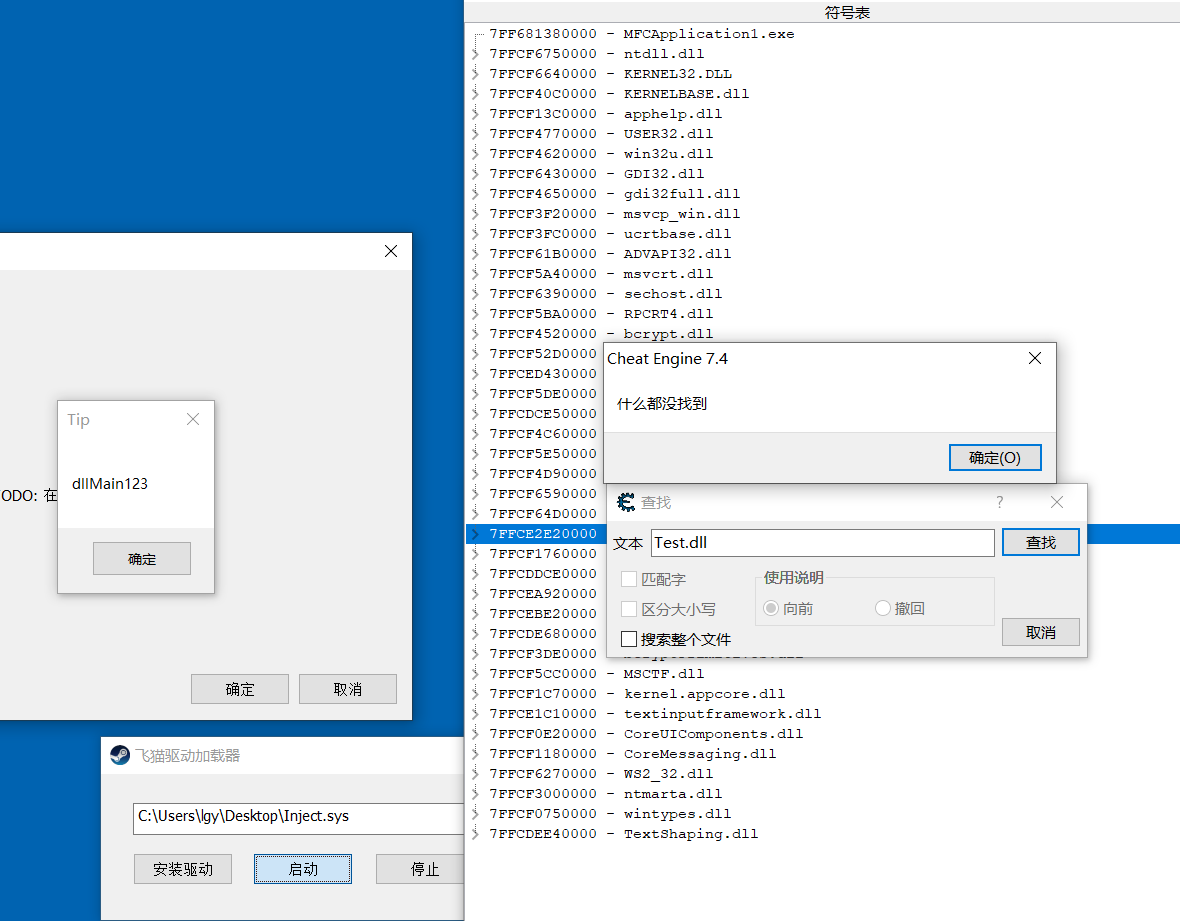Screen dimensions: 1180x921
Task: Close the MFC dialog behind the Tip box
Action: (x=391, y=251)
